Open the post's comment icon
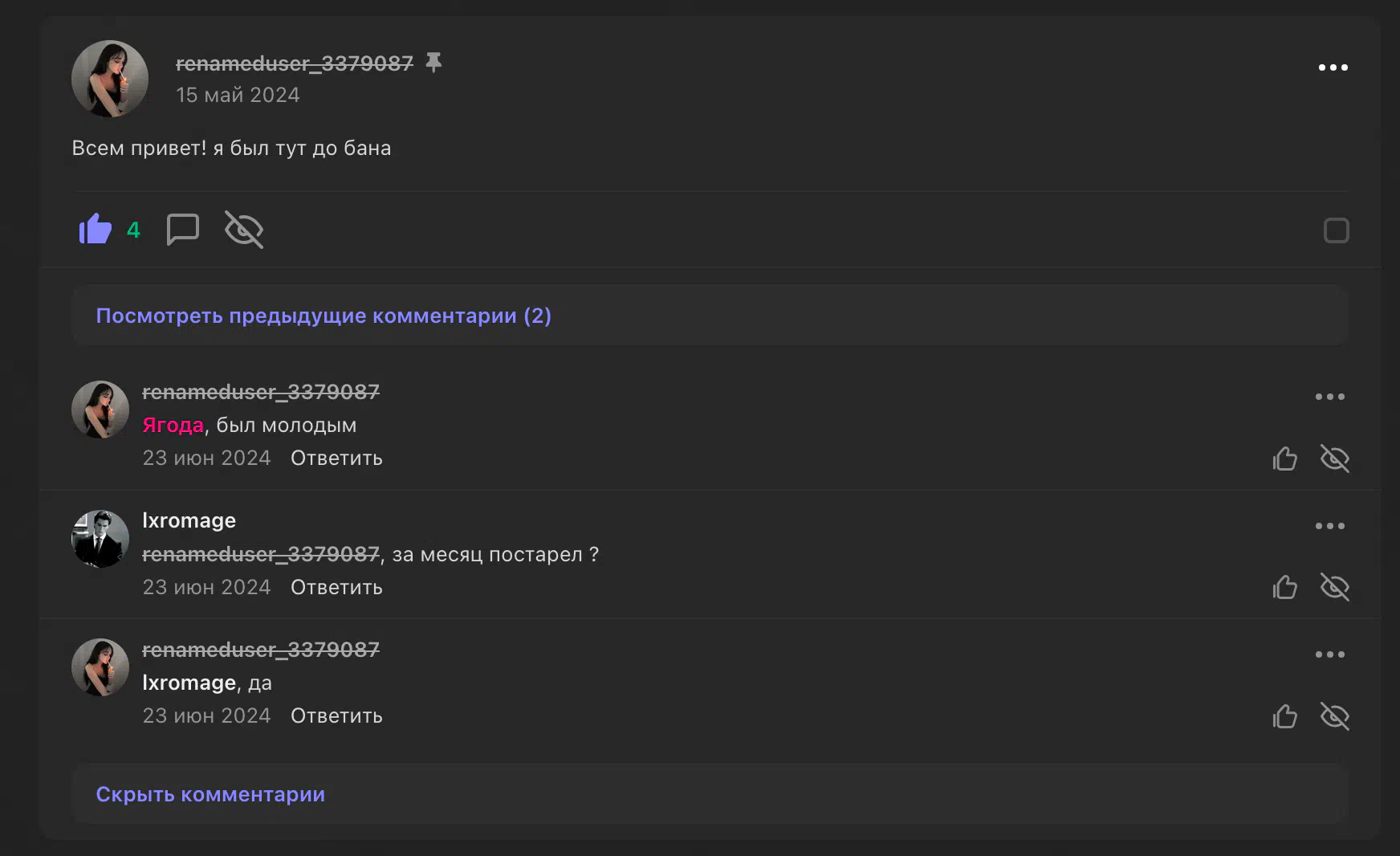The image size is (1400, 856). [x=182, y=230]
